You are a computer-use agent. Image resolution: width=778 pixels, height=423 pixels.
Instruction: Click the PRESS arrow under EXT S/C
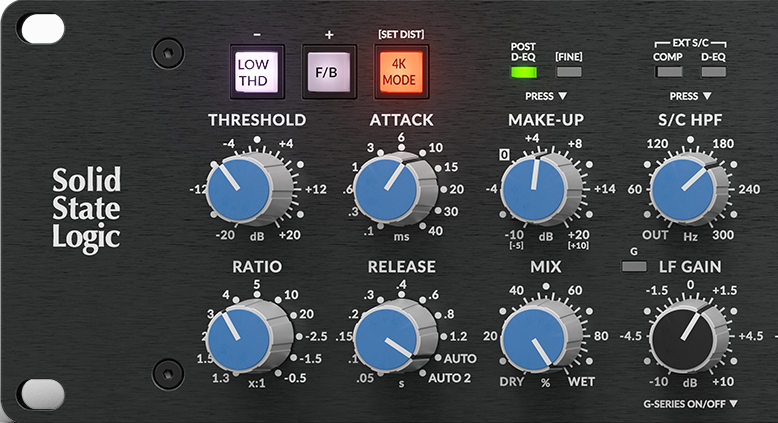690,96
